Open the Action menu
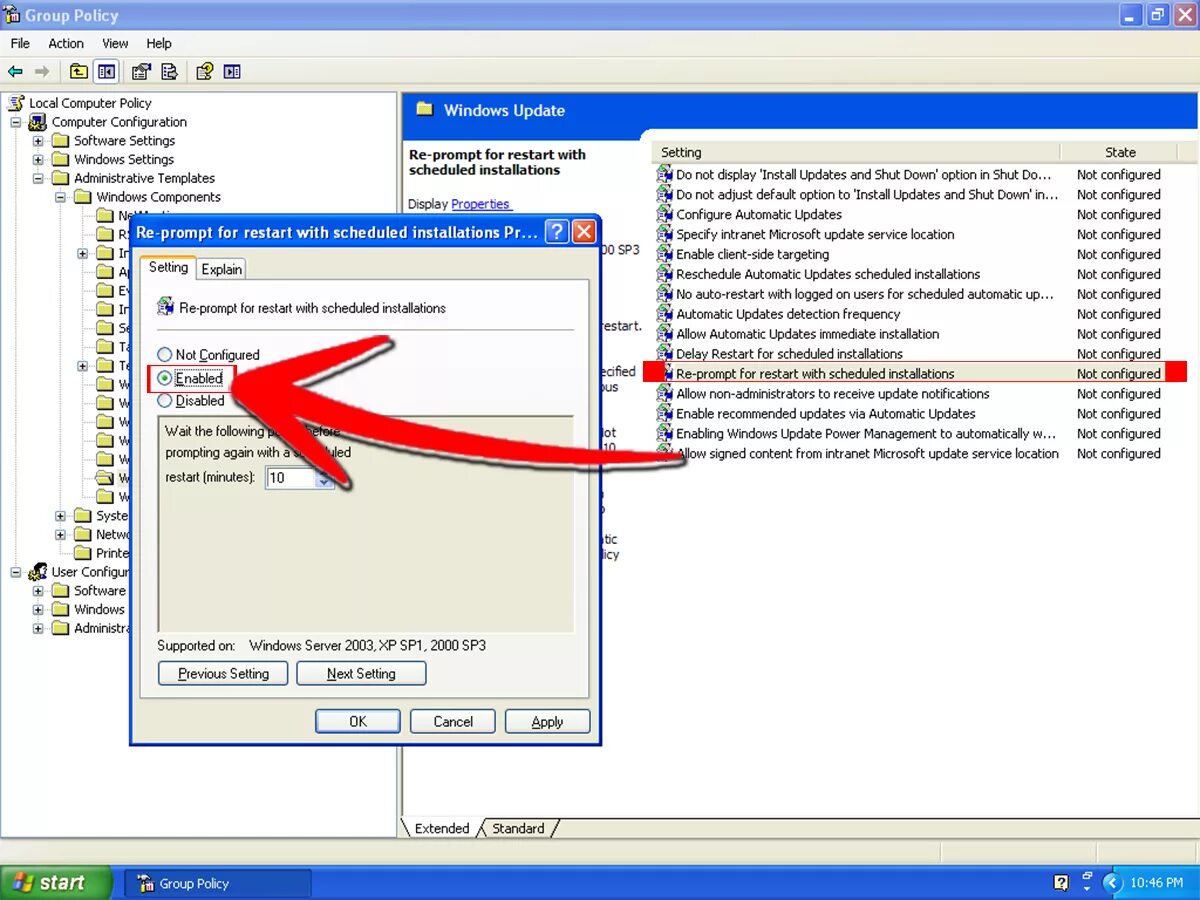Image resolution: width=1200 pixels, height=900 pixels. pos(66,43)
